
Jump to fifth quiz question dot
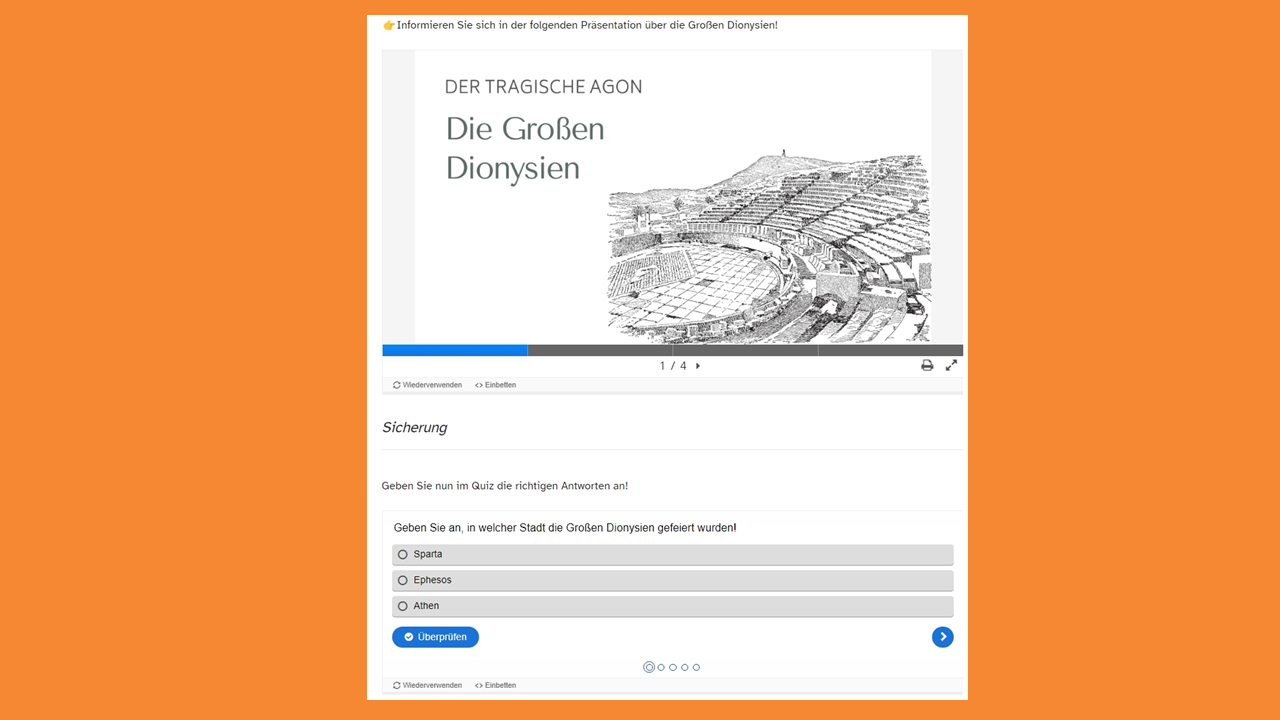[x=696, y=667]
